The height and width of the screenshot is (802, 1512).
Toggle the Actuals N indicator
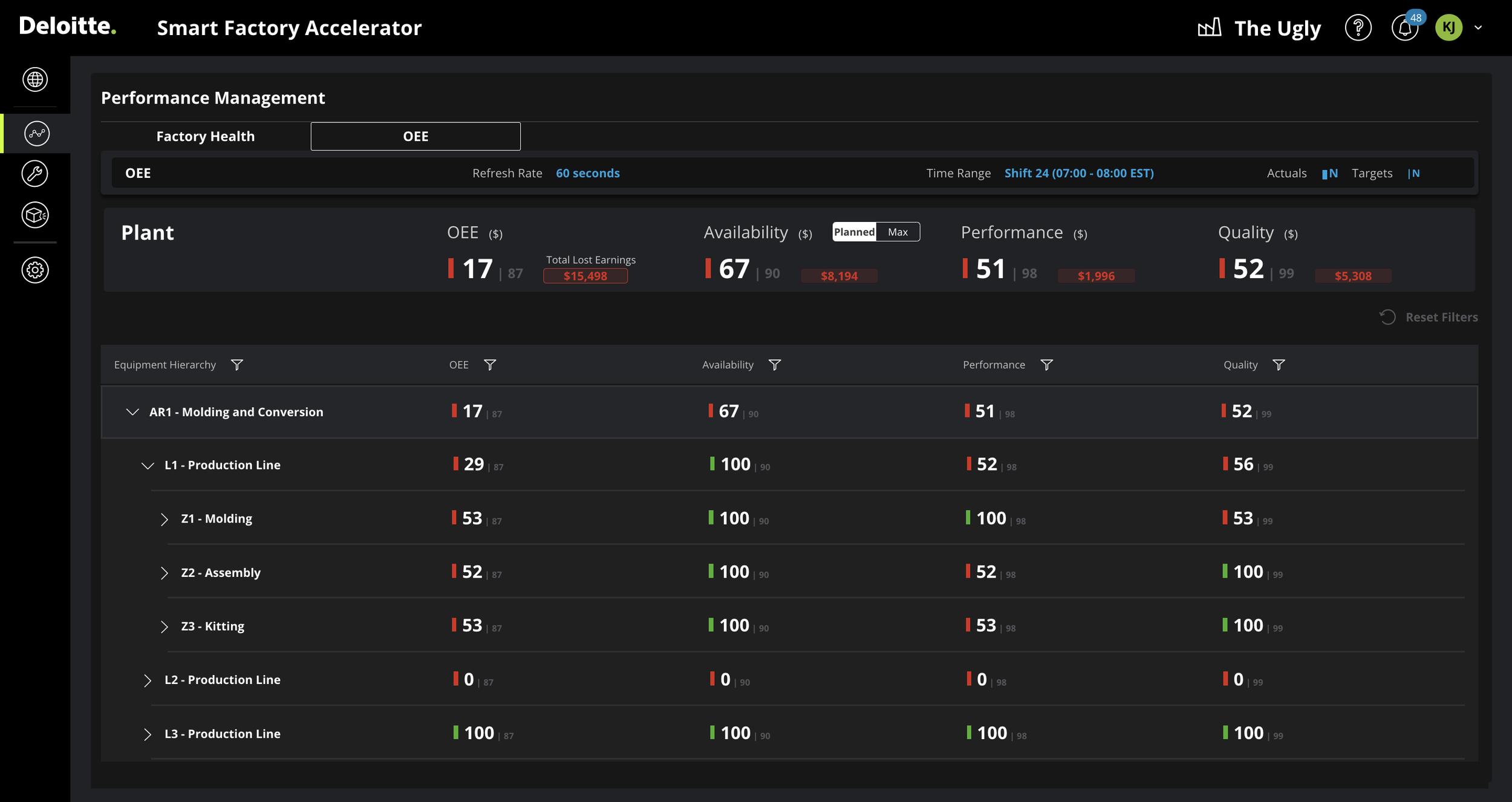(x=1329, y=174)
